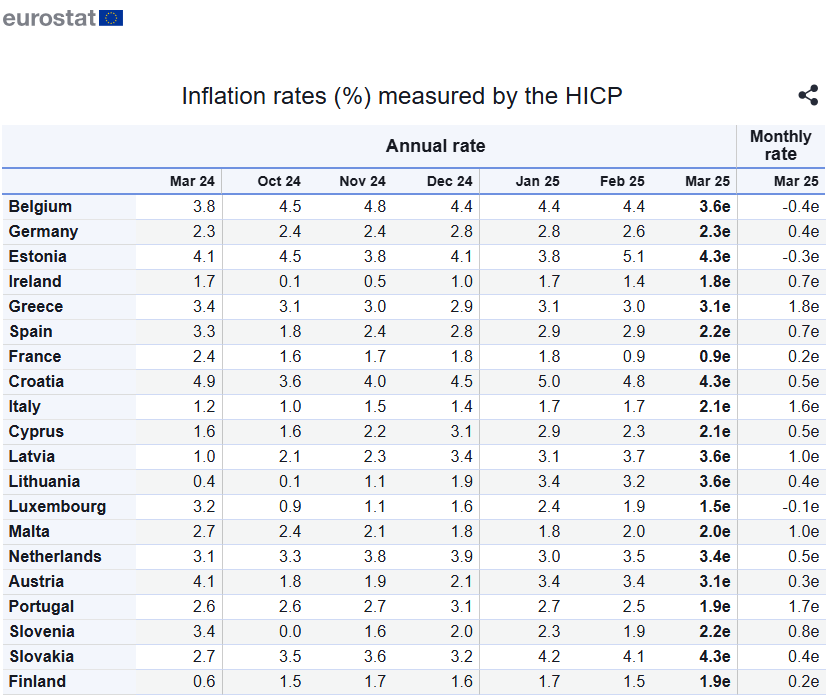Select the Belgium row label
Viewport: 828px width, 696px height.
tap(40, 207)
